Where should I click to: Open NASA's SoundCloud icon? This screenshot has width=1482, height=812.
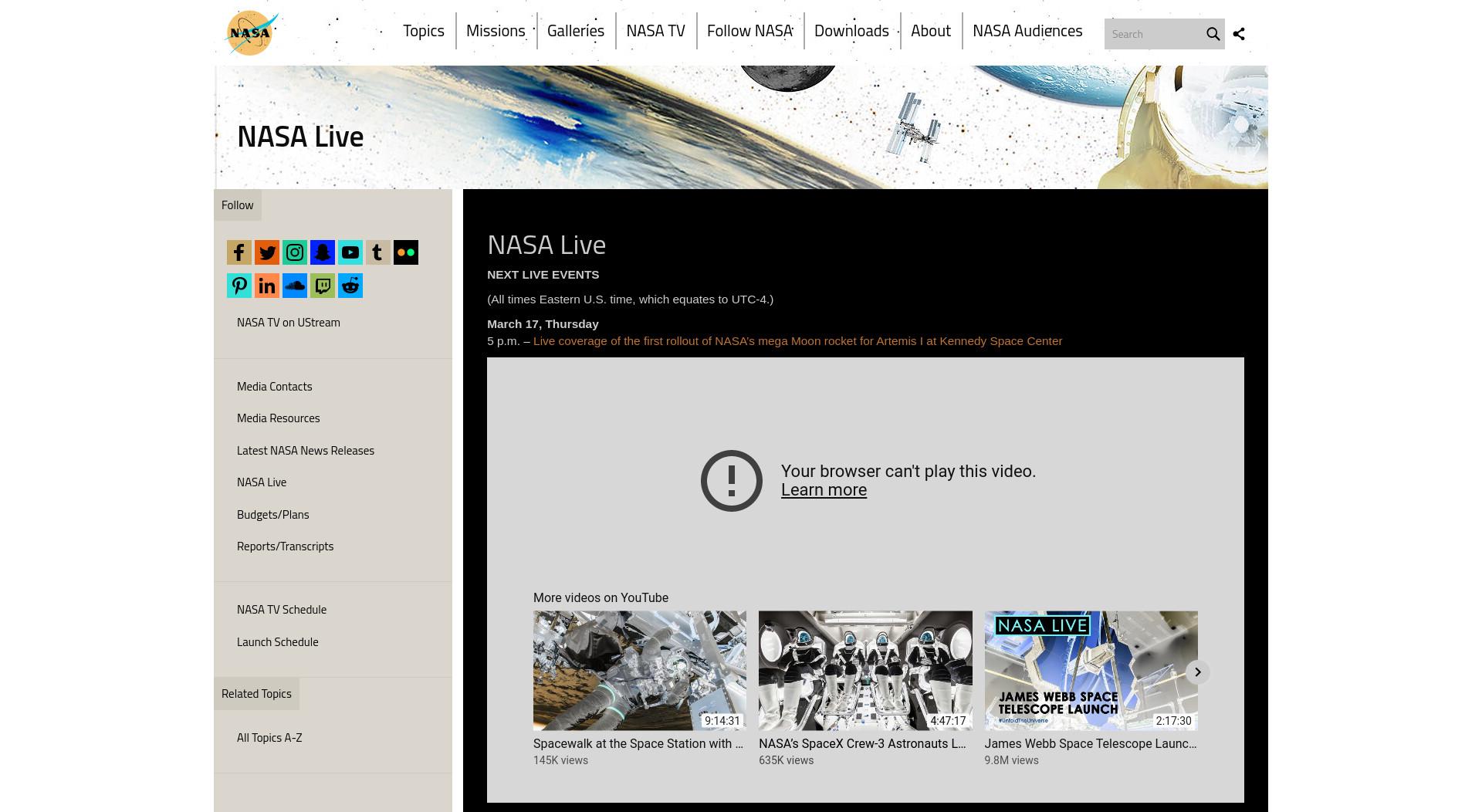[295, 286]
